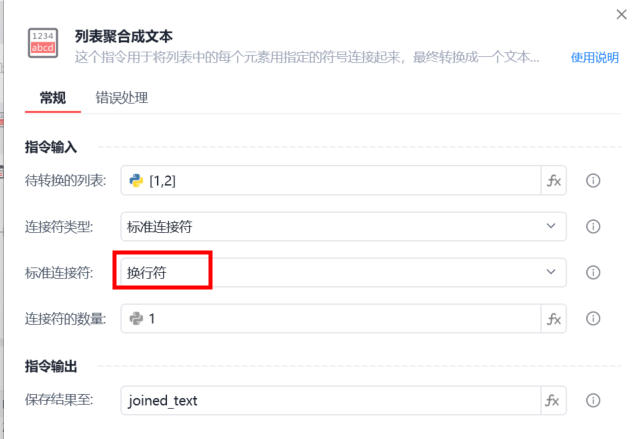Toggle Python mode icon in 连接符的数量 field
This screenshot has width=634, height=439.
(x=136, y=319)
